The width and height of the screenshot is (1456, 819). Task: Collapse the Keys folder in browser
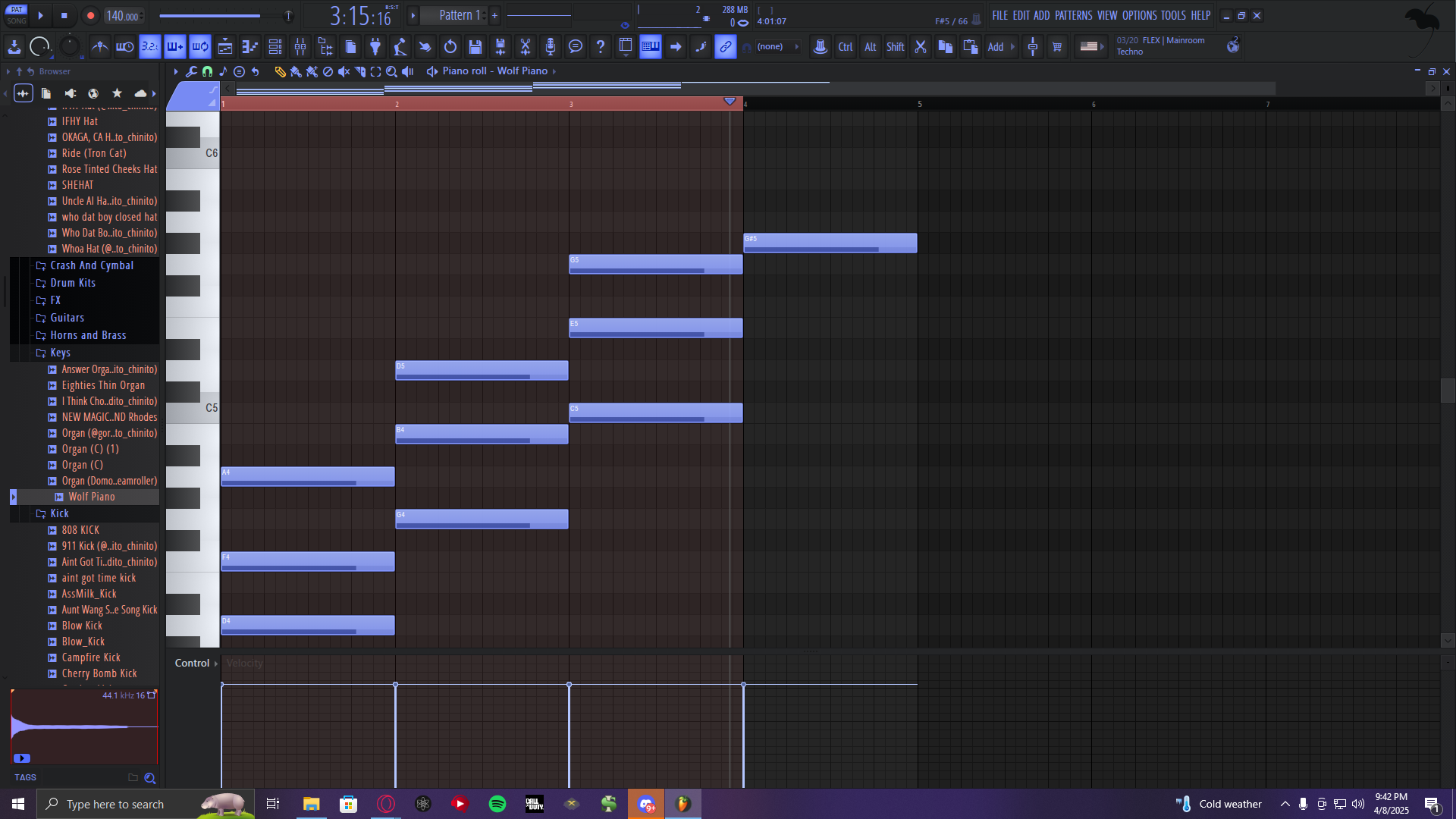point(60,353)
